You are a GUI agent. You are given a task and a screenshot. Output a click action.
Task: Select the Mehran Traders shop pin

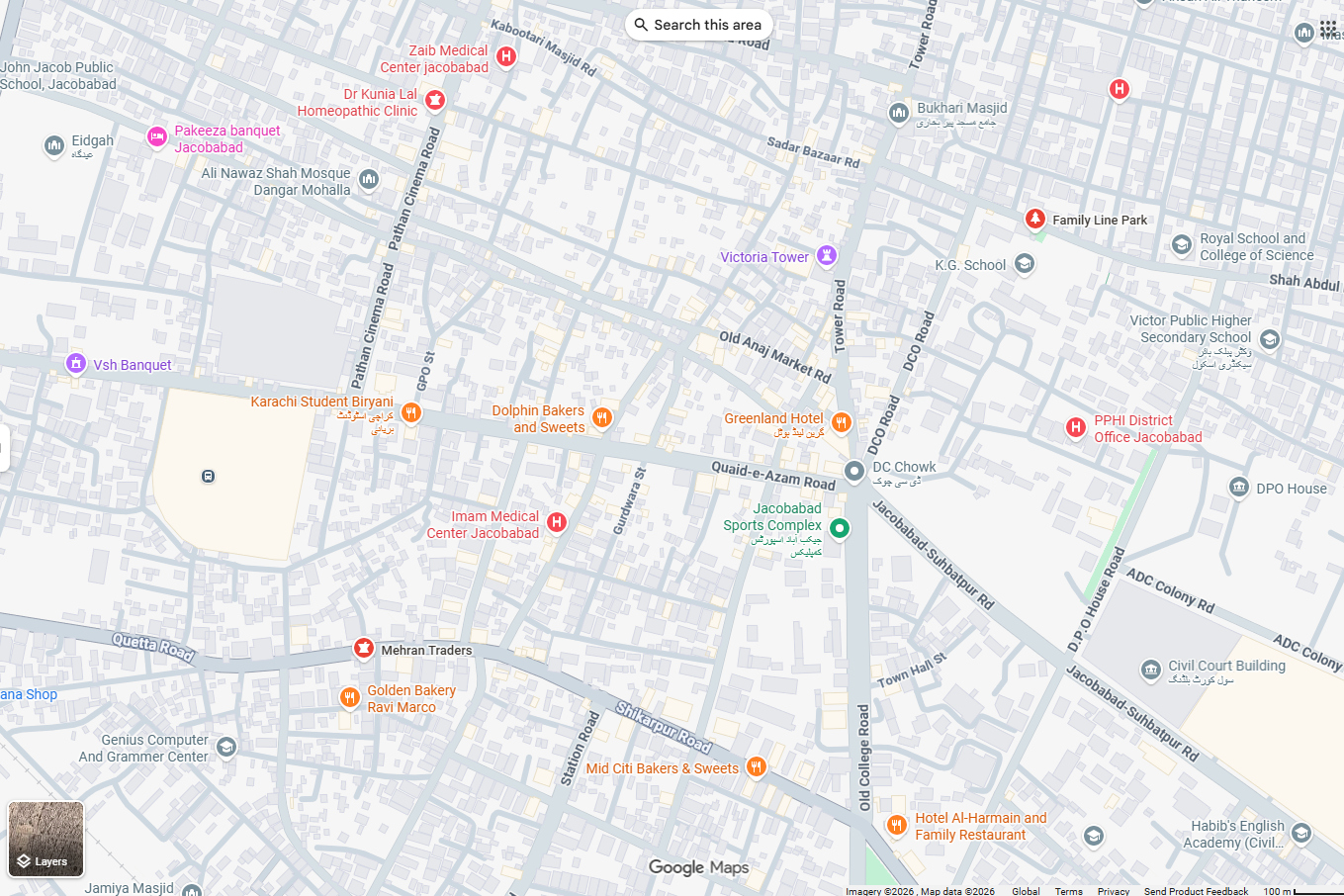[x=364, y=649]
